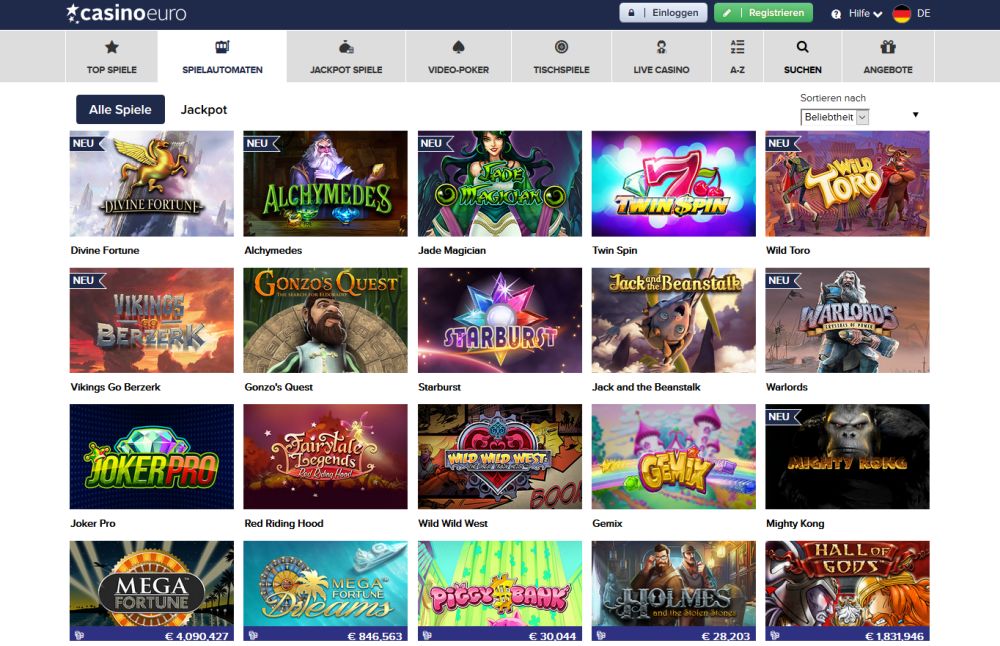This screenshot has width=1000, height=646.
Task: Click the € 1,831,946 jackpot amount
Action: (x=894, y=636)
